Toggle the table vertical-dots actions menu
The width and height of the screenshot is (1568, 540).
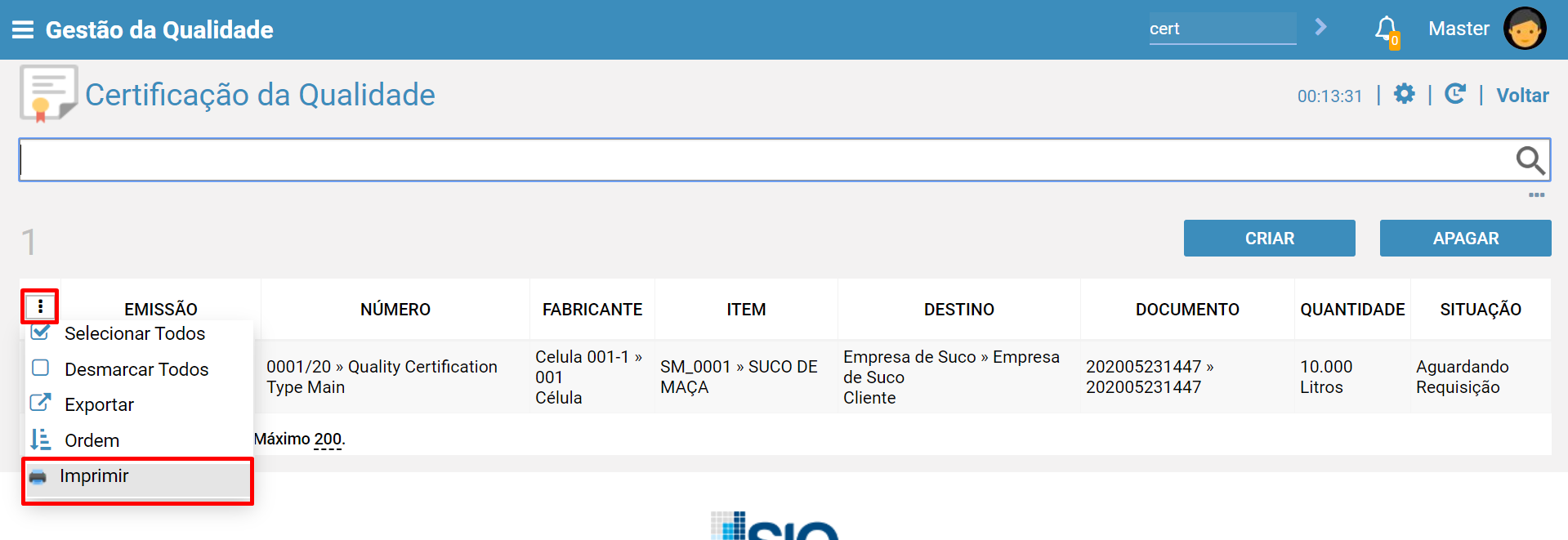tap(40, 306)
